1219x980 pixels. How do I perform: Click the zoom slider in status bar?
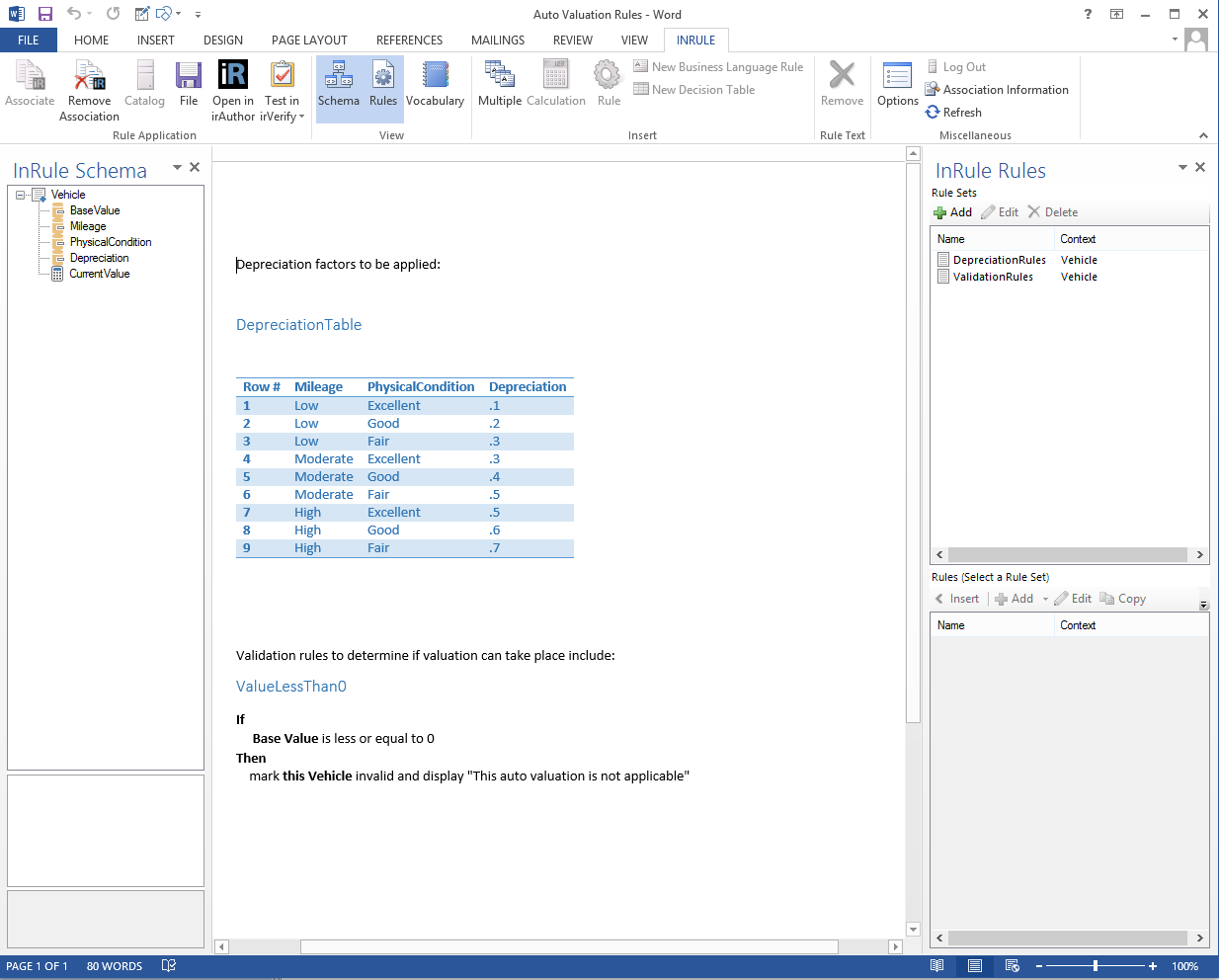click(x=1095, y=966)
